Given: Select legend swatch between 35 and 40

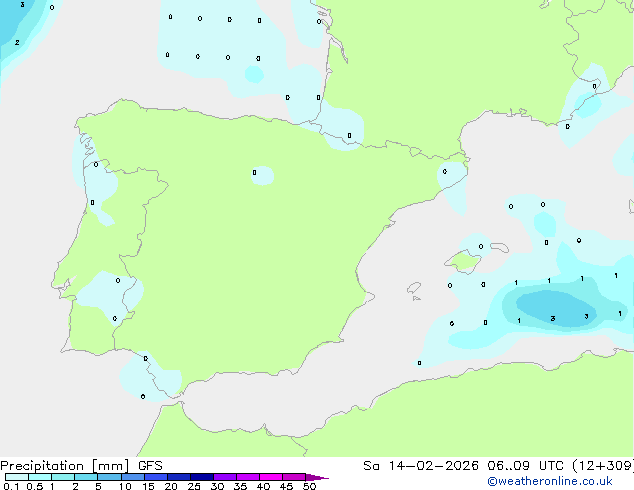Looking at the screenshot, I should [x=248, y=477].
